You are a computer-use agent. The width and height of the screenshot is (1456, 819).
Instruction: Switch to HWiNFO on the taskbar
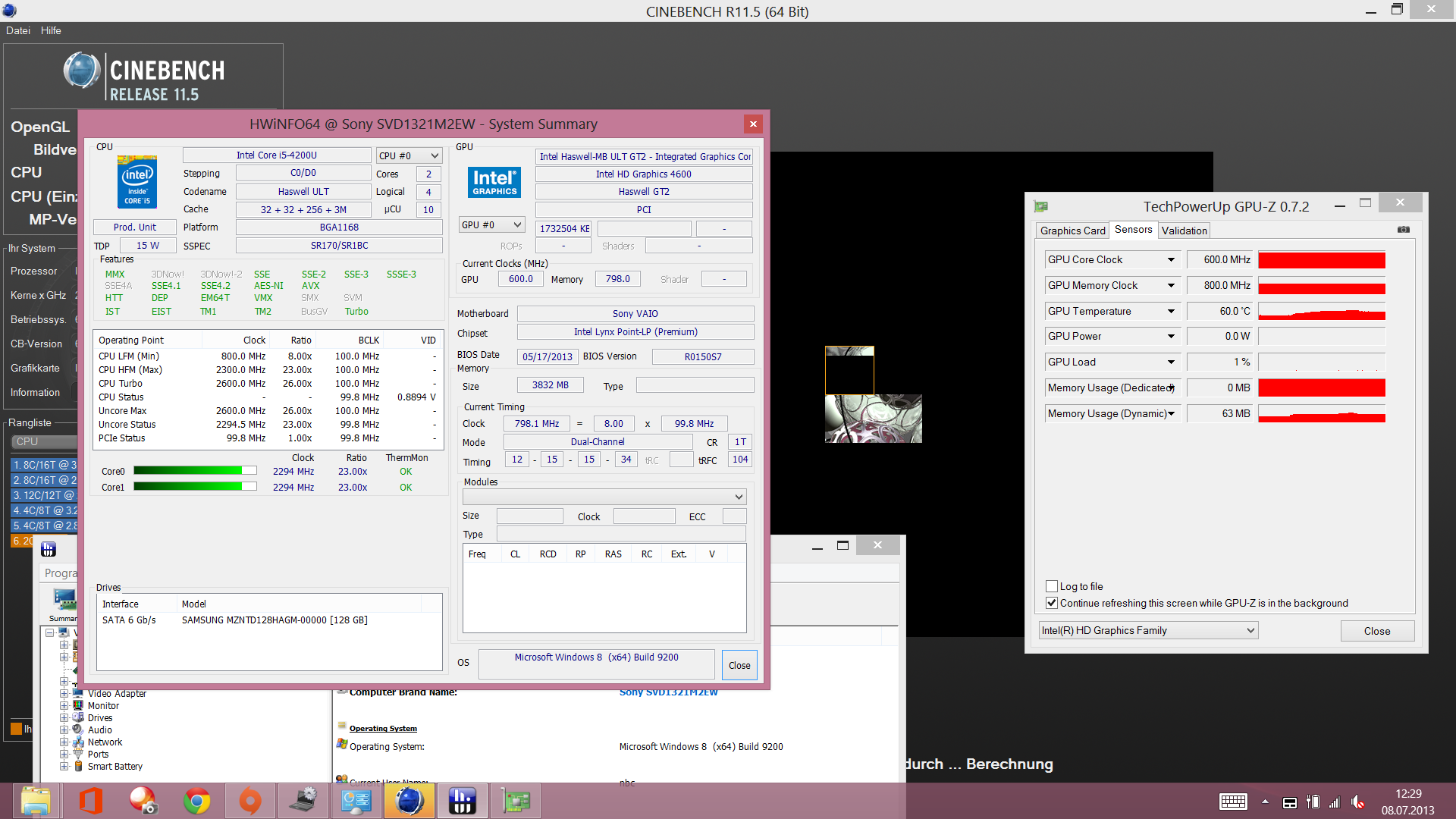(x=462, y=801)
